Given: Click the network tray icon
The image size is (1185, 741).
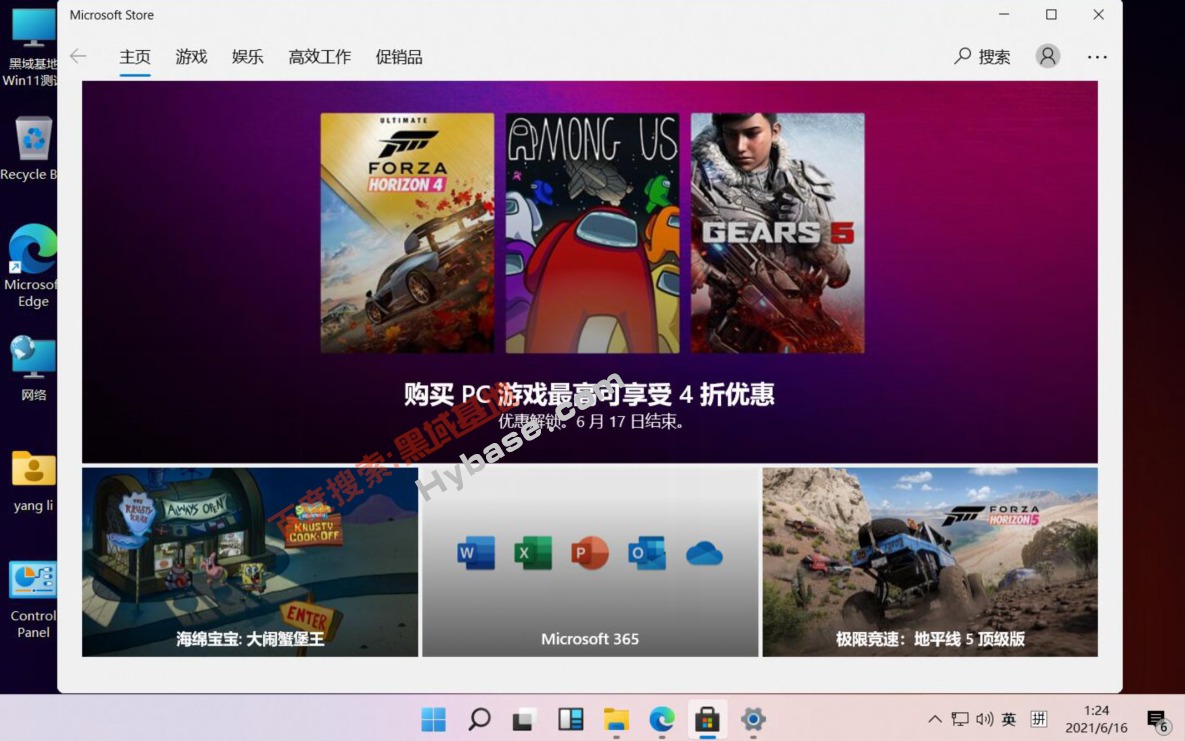Looking at the screenshot, I should [x=960, y=719].
